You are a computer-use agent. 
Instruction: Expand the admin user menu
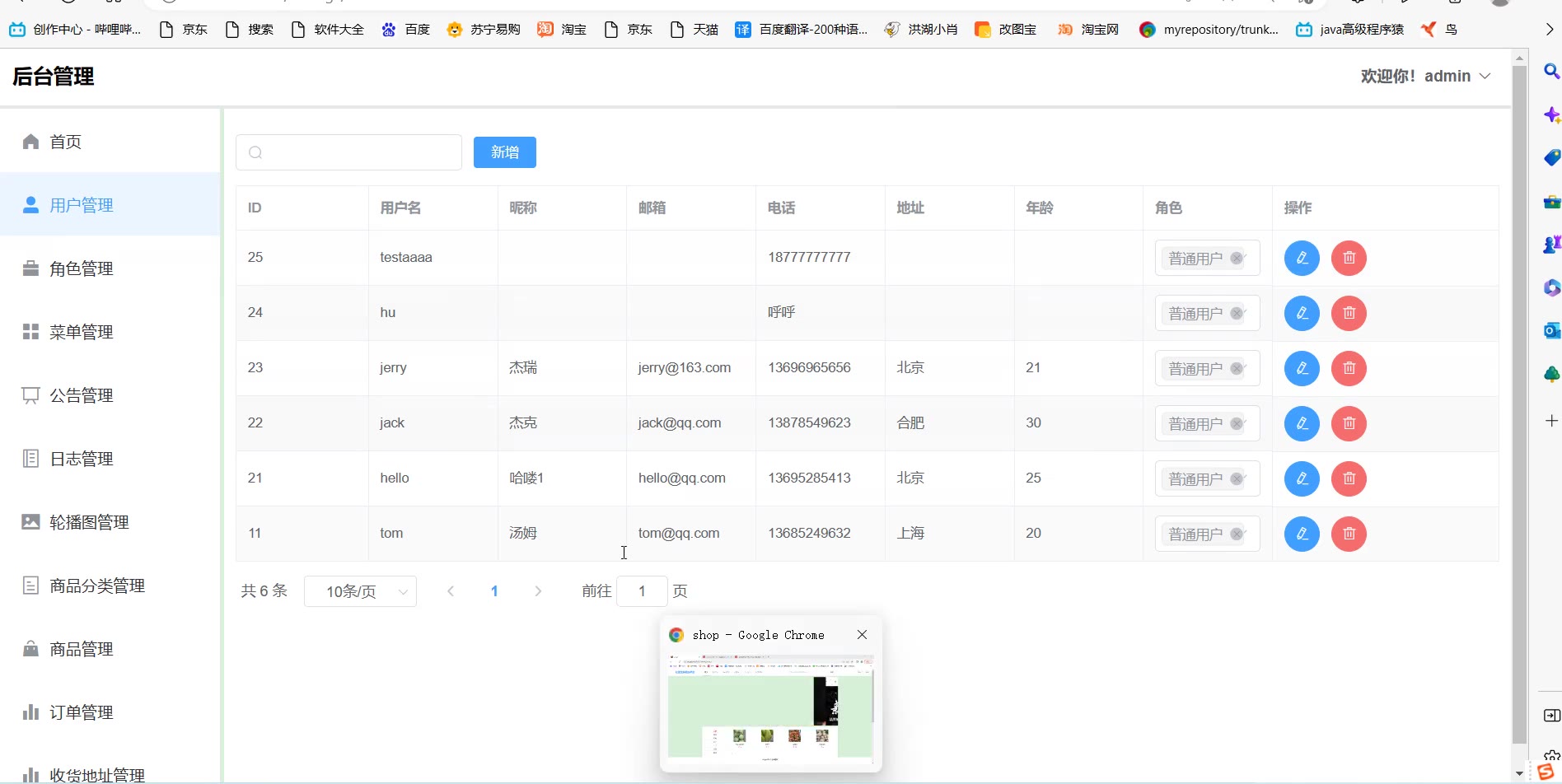(x=1426, y=76)
